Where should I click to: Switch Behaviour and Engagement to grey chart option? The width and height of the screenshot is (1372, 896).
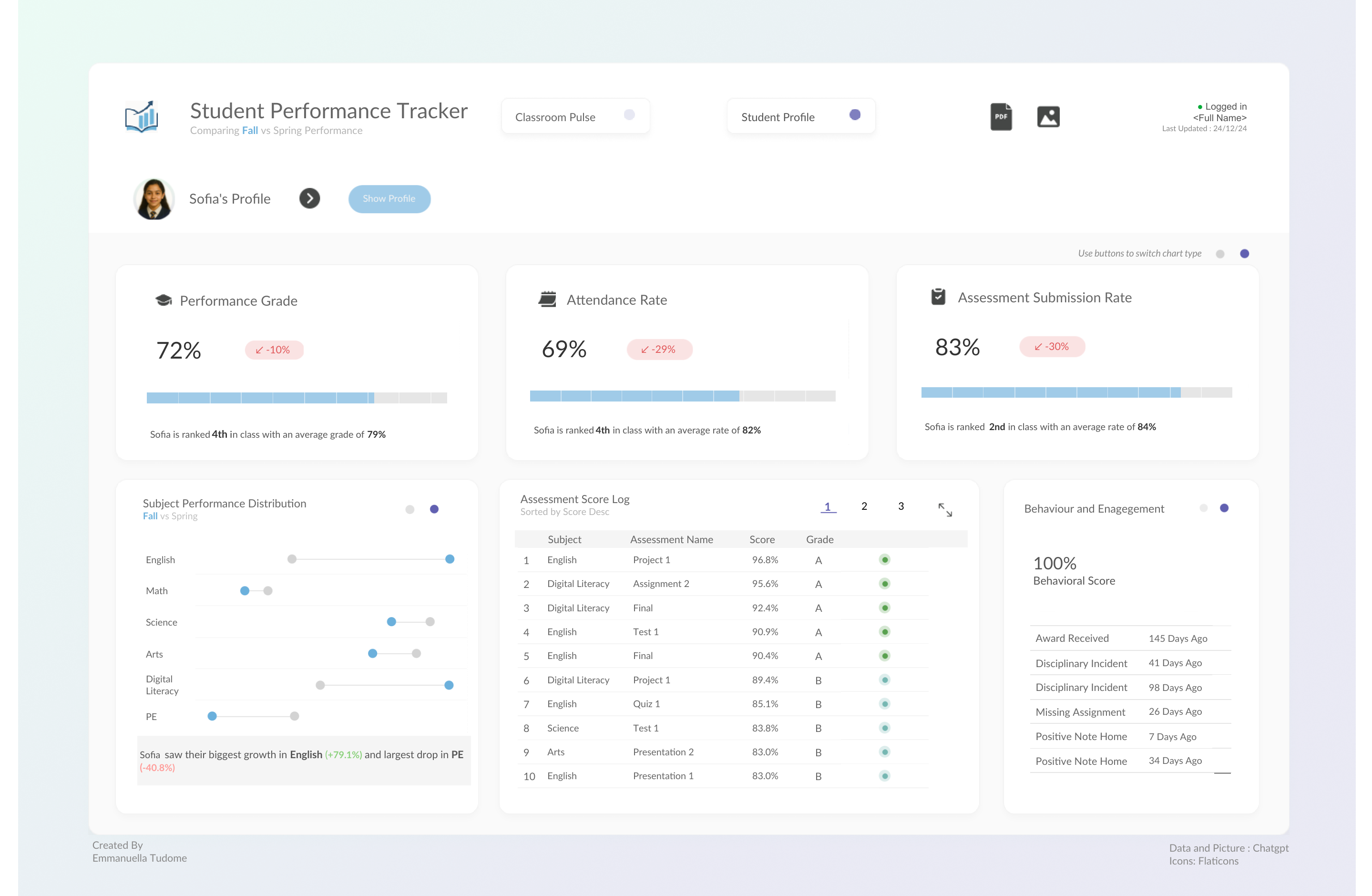click(x=1203, y=508)
